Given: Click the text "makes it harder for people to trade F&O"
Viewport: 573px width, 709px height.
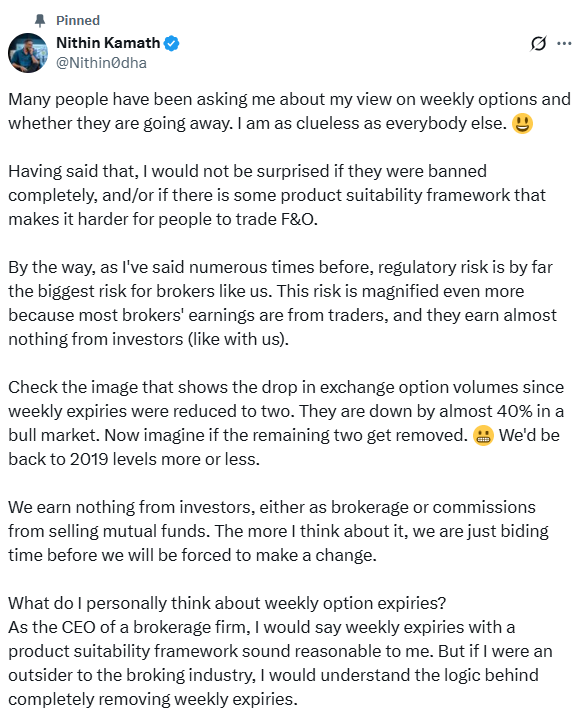Looking at the screenshot, I should [x=163, y=219].
